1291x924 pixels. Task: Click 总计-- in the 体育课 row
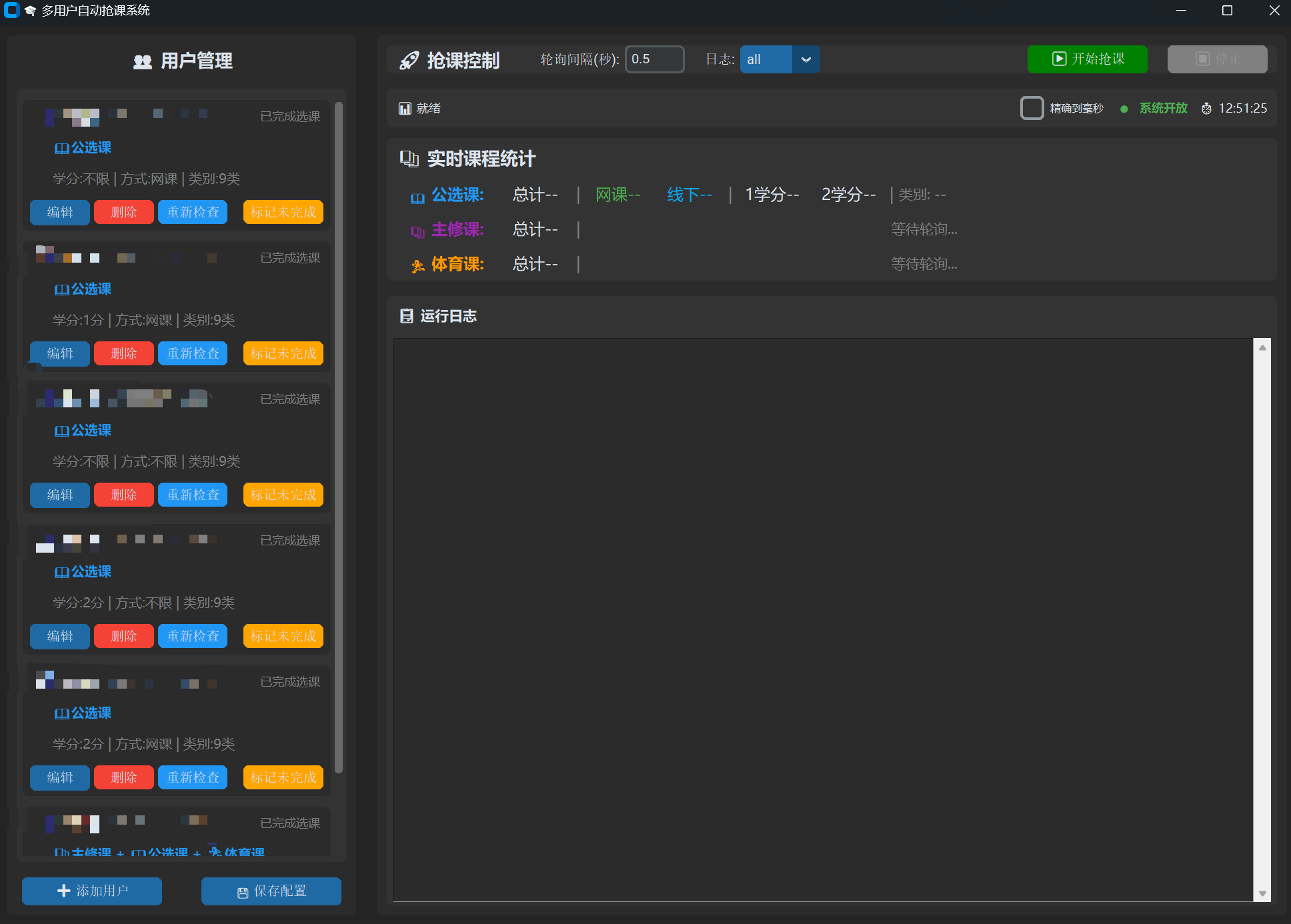535,264
